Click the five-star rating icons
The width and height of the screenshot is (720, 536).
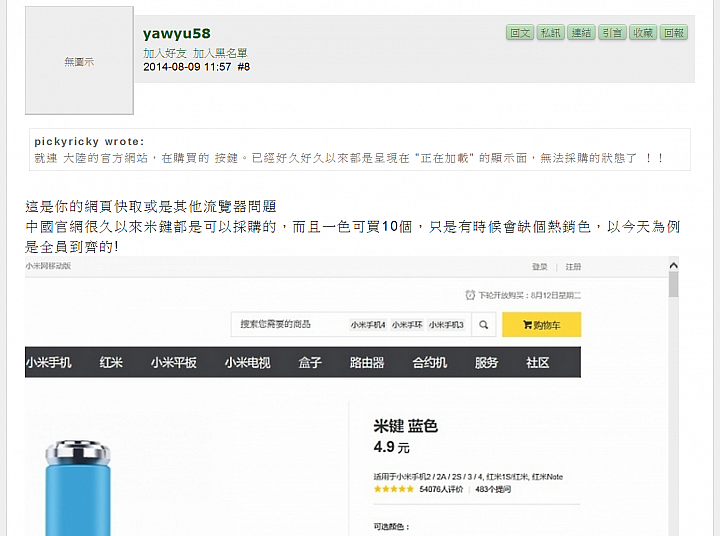[394, 489]
